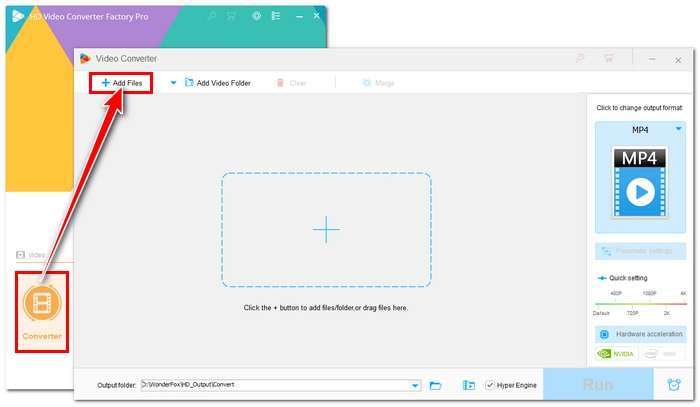Click the key icon in HD Video Converter Factory Pro
The width and height of the screenshot is (700, 407).
click(212, 16)
